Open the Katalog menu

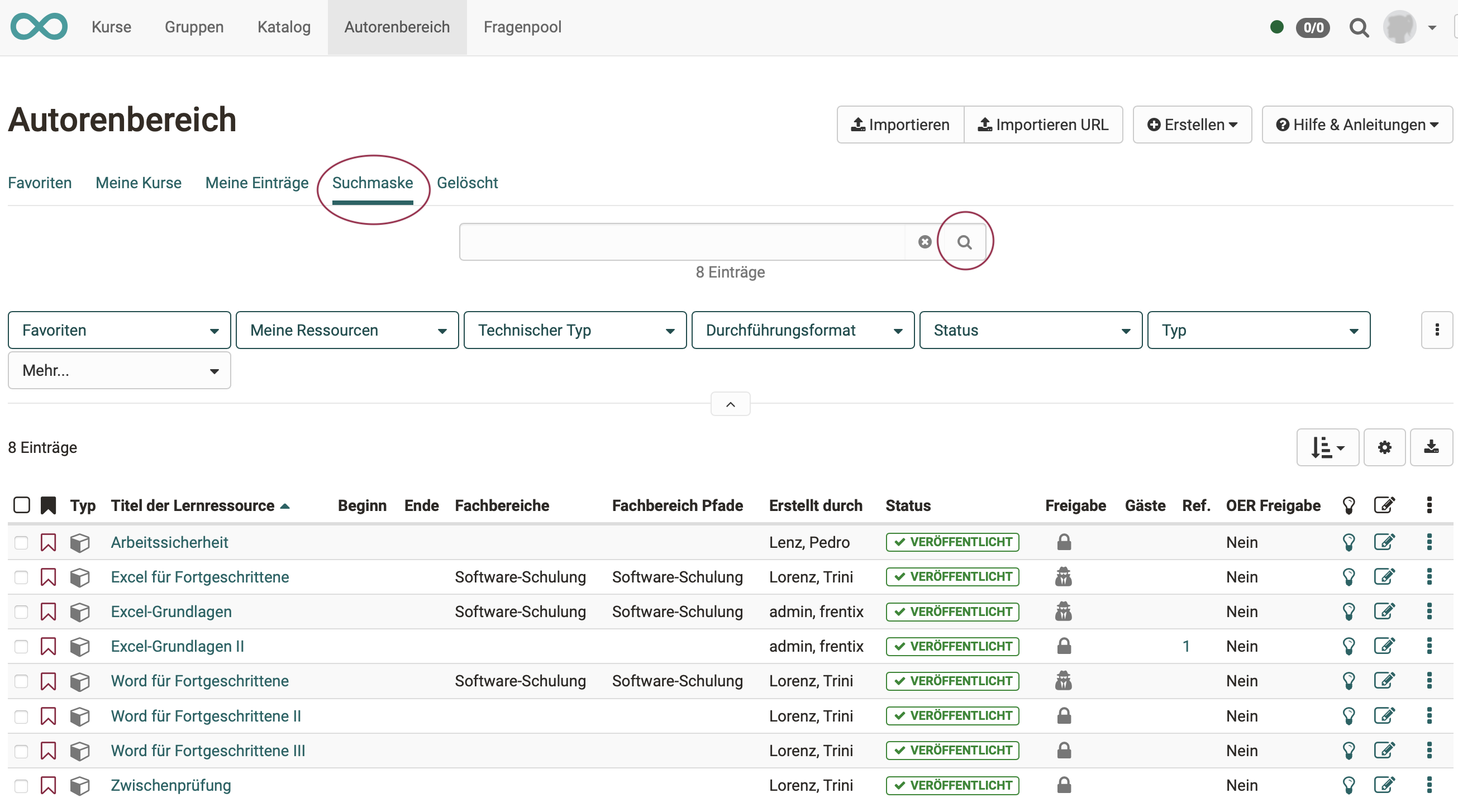284,27
